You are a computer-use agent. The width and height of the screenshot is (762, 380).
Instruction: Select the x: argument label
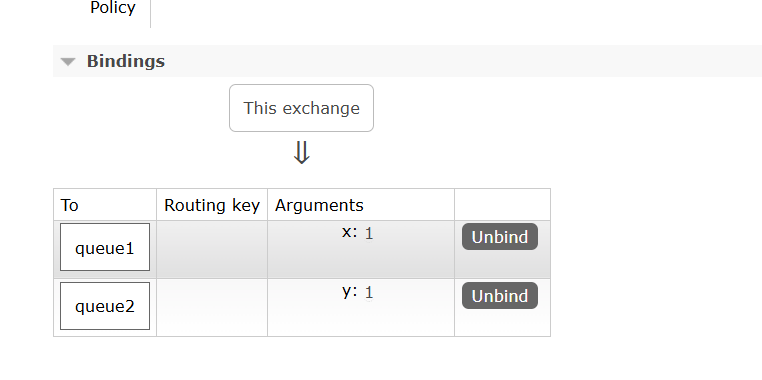click(349, 232)
